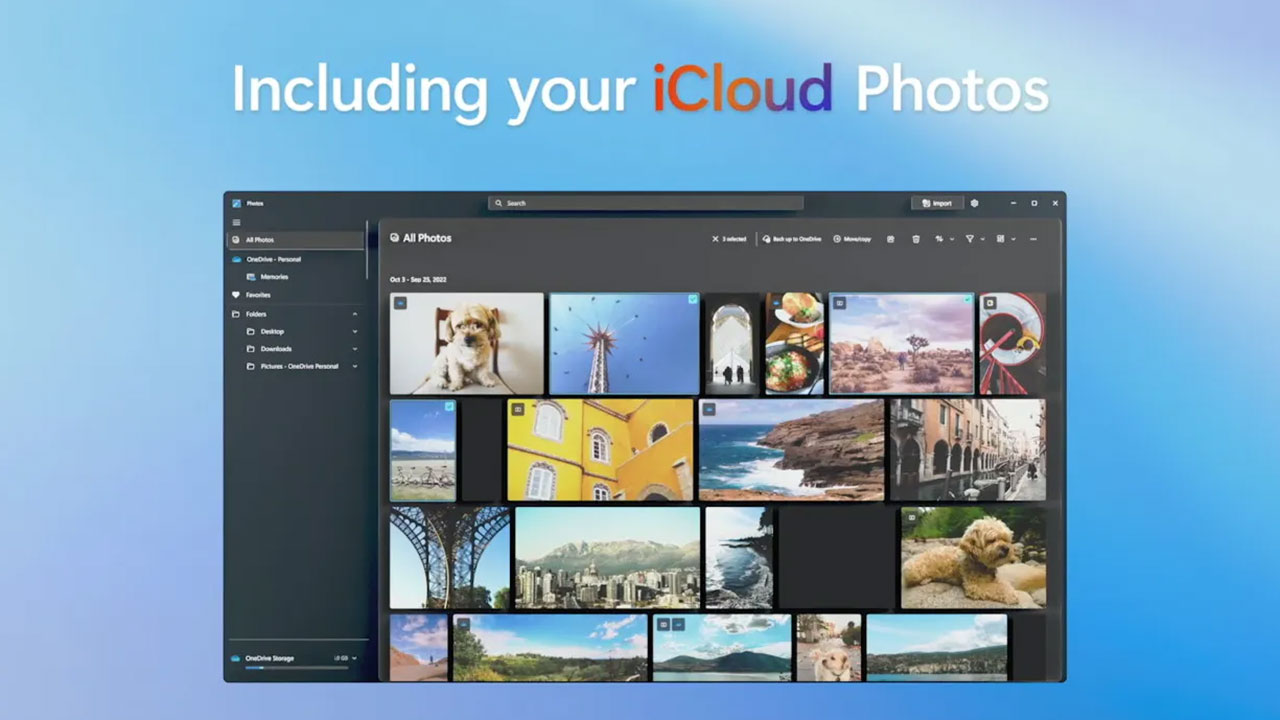
Task: Expand the Downloads folder chevron
Action: (354, 349)
